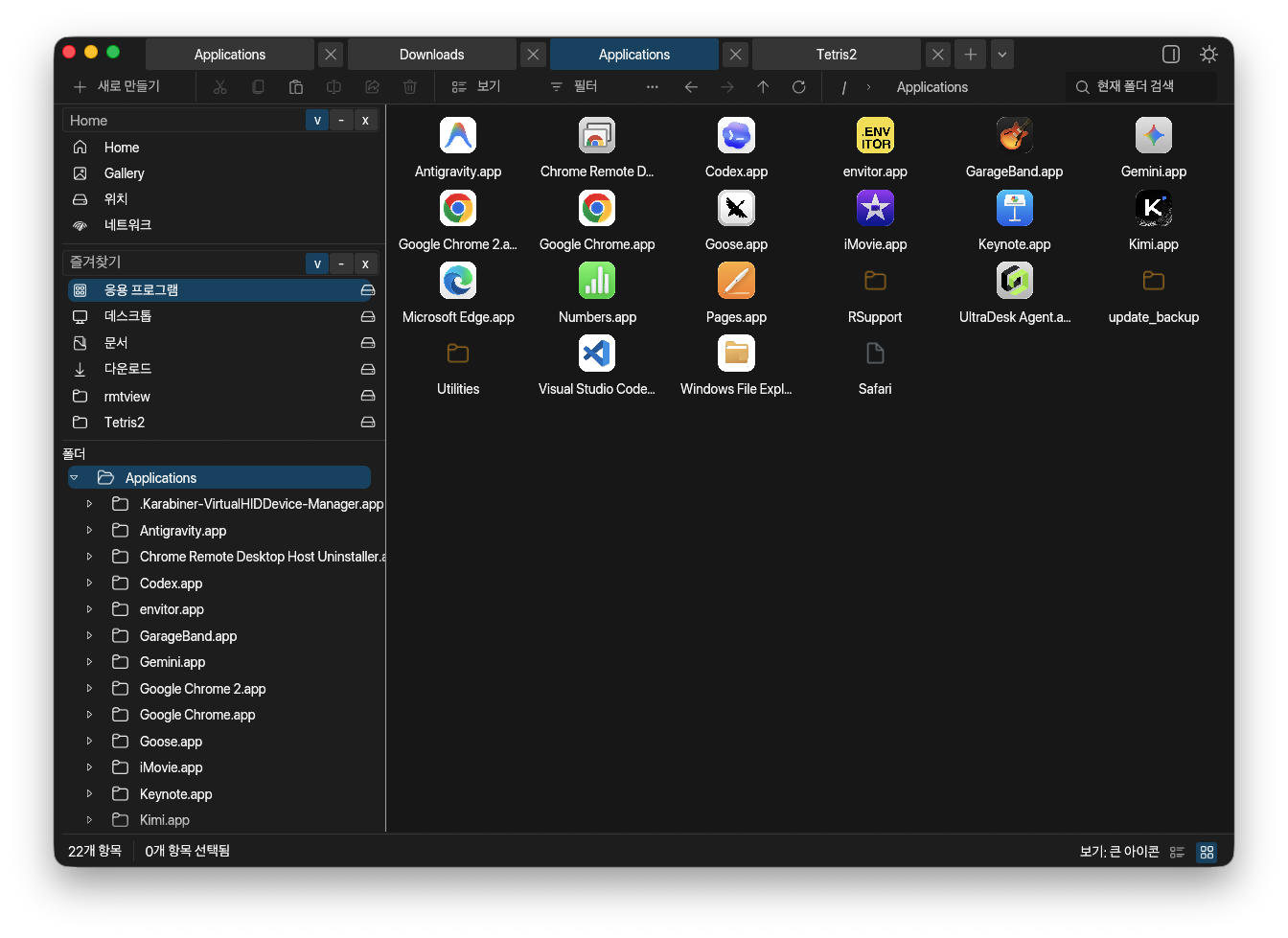
Task: Expand the iMovie.app tree node
Action: coord(89,766)
